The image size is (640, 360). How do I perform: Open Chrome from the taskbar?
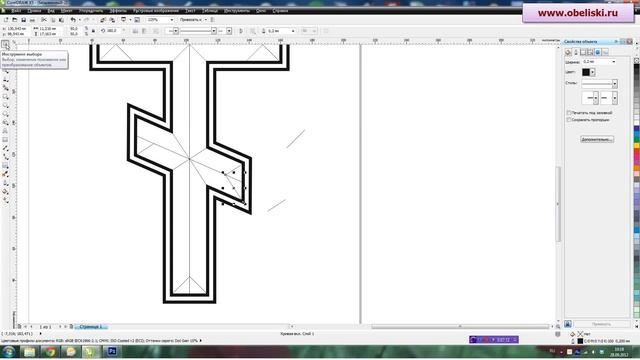(x=50, y=351)
